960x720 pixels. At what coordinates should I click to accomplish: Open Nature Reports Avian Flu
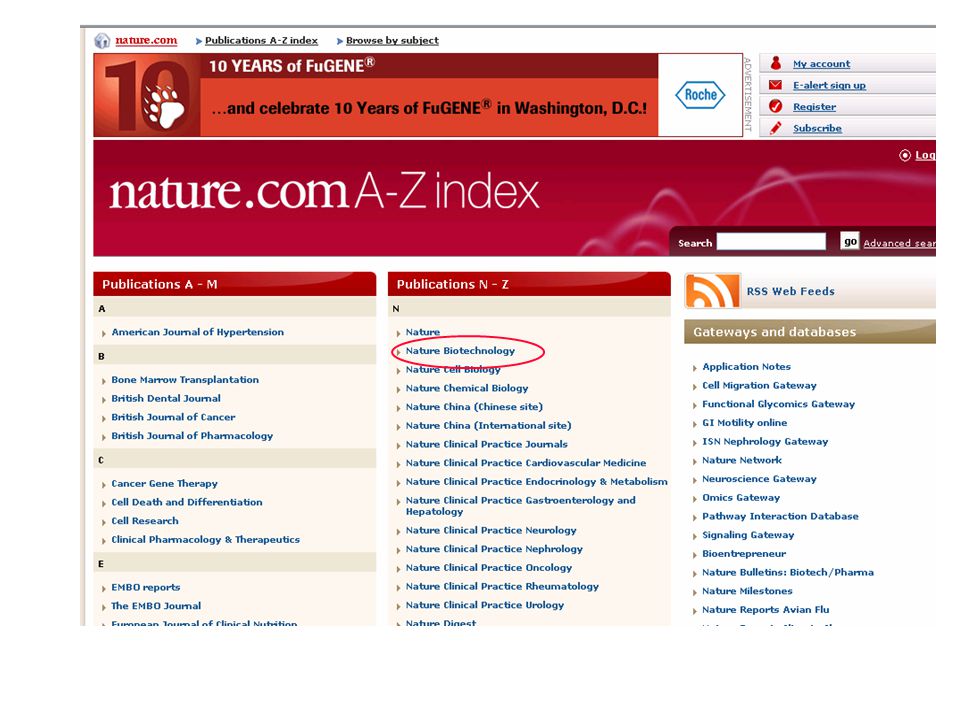tap(765, 610)
